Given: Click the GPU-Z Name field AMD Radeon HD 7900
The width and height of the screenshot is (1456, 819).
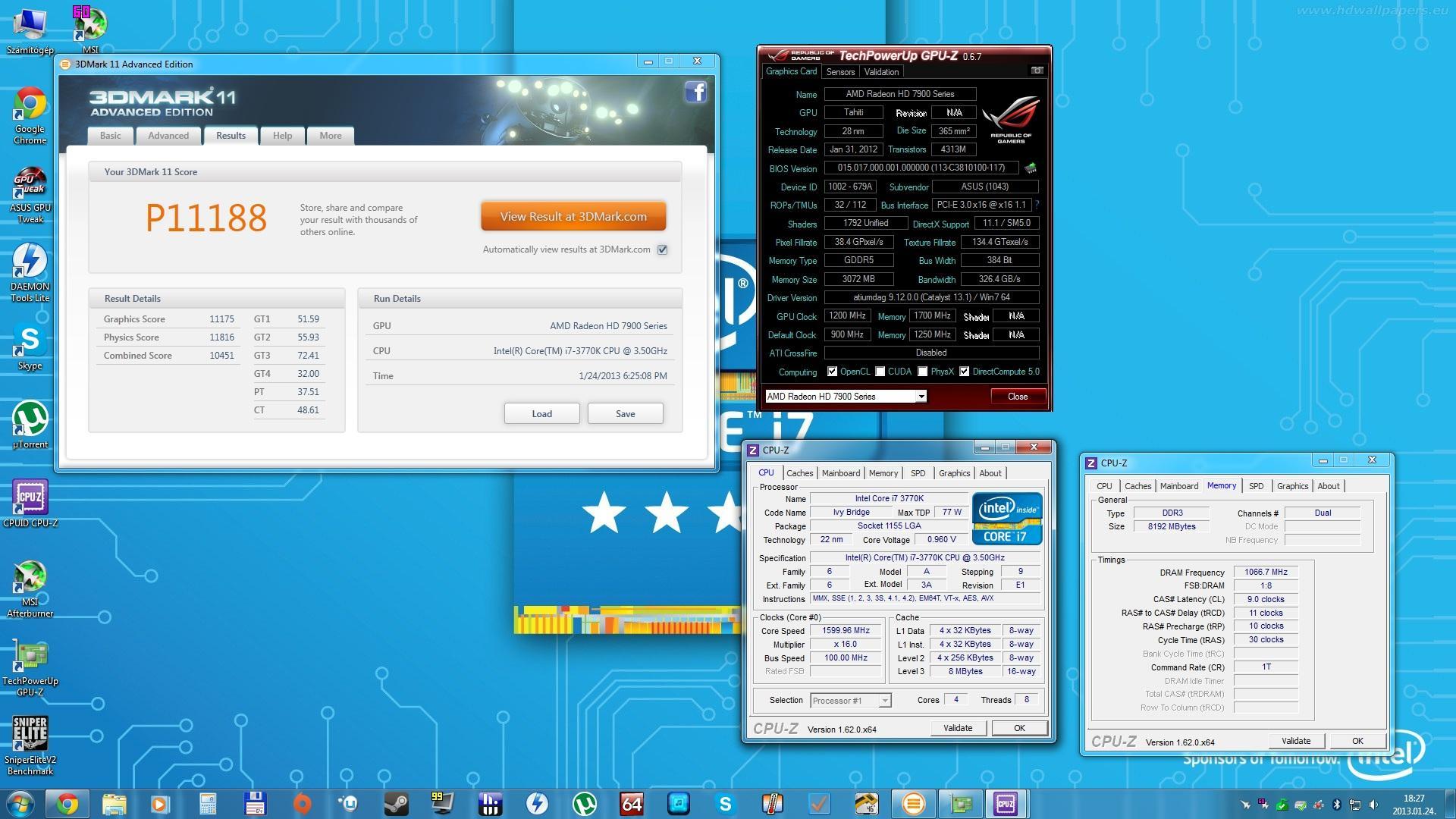Looking at the screenshot, I should coord(900,94).
